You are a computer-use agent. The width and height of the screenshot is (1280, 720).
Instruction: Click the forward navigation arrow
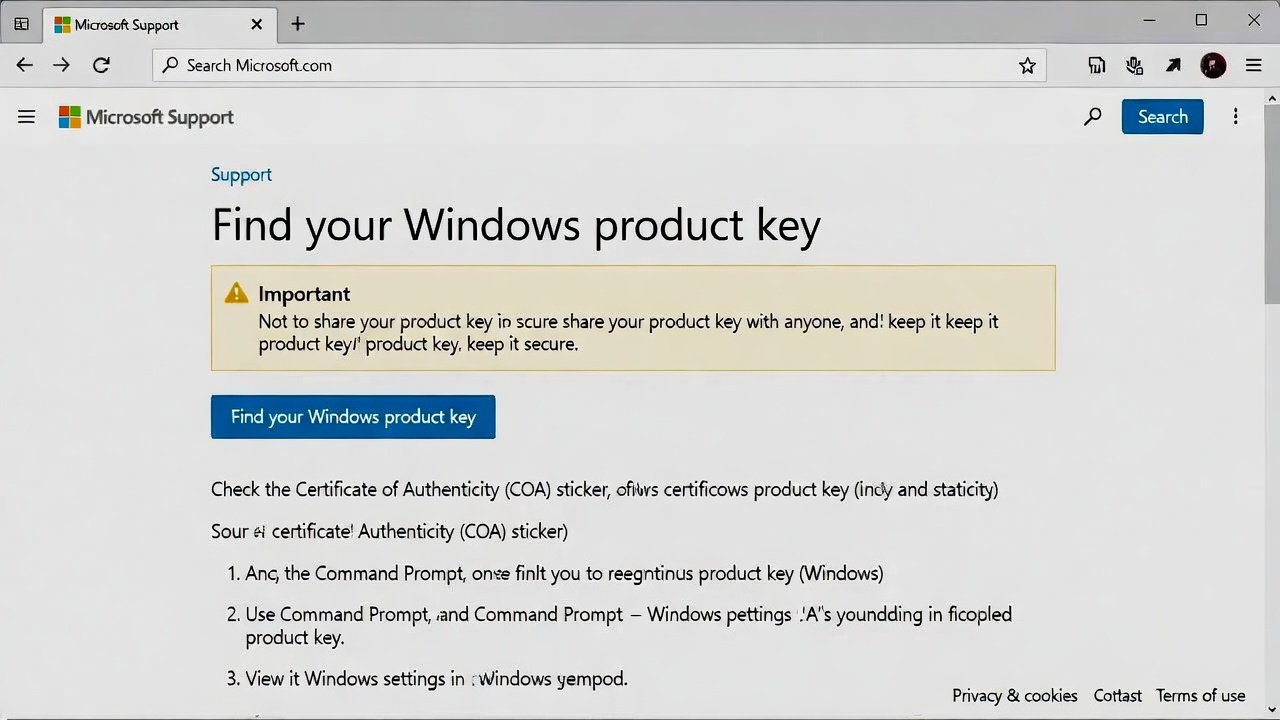click(61, 65)
